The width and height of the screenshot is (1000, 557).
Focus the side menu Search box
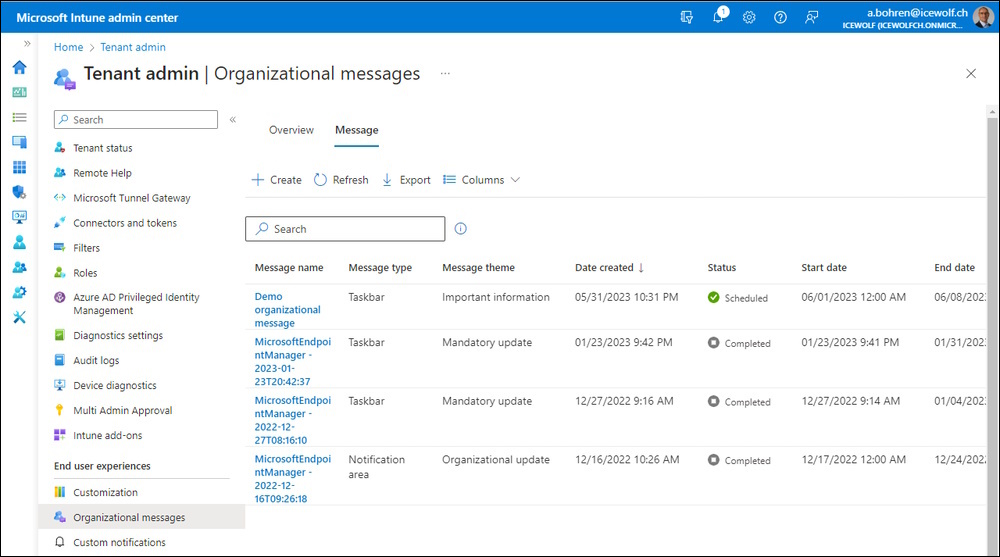click(x=136, y=119)
